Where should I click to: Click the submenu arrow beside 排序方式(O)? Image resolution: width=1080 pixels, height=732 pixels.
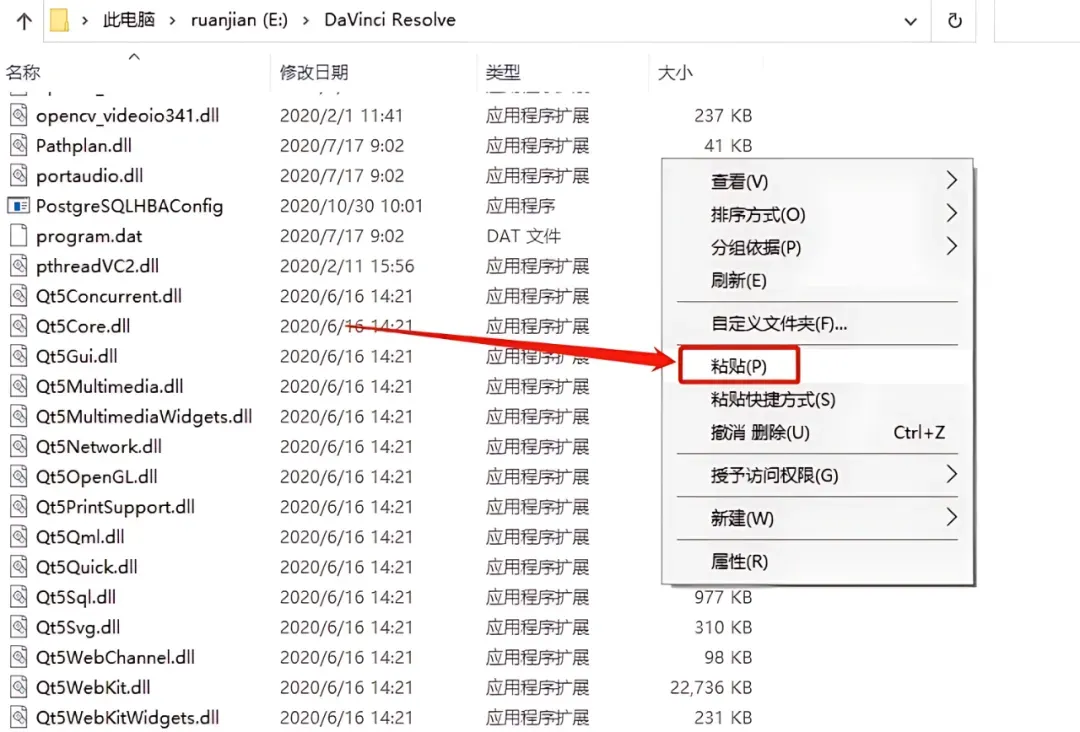coord(951,213)
